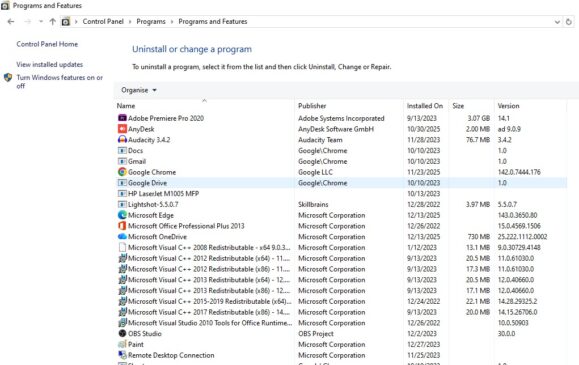Click the Control Panel icon in address bar
Image resolution: width=579 pixels, height=365 pixels.
point(66,22)
